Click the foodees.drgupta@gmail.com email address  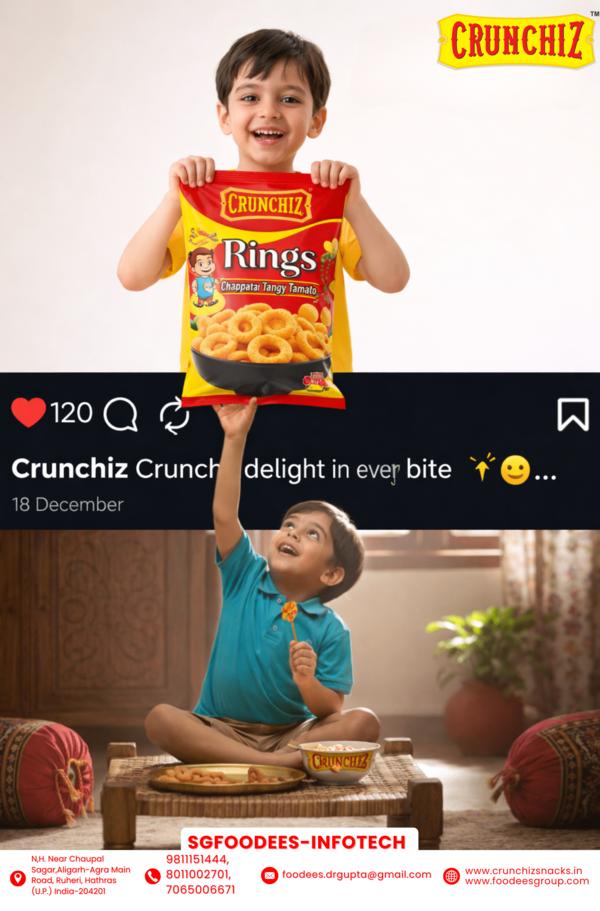pos(356,874)
